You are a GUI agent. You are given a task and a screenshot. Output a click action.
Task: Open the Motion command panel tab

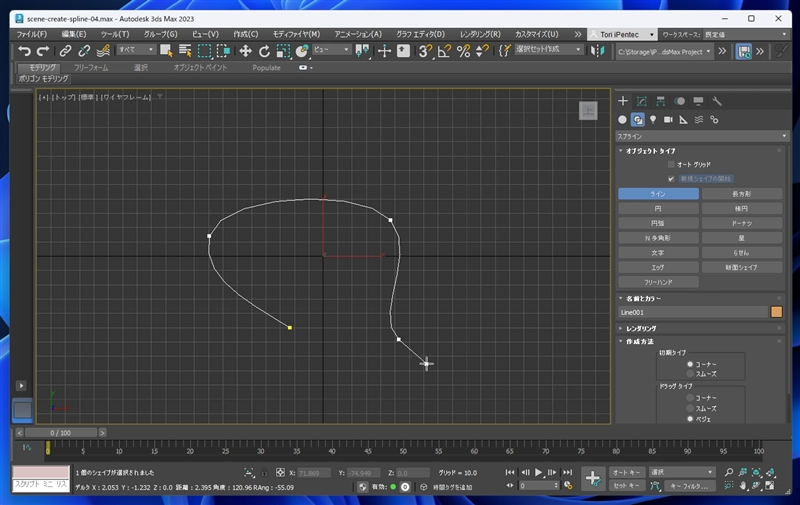(x=680, y=101)
